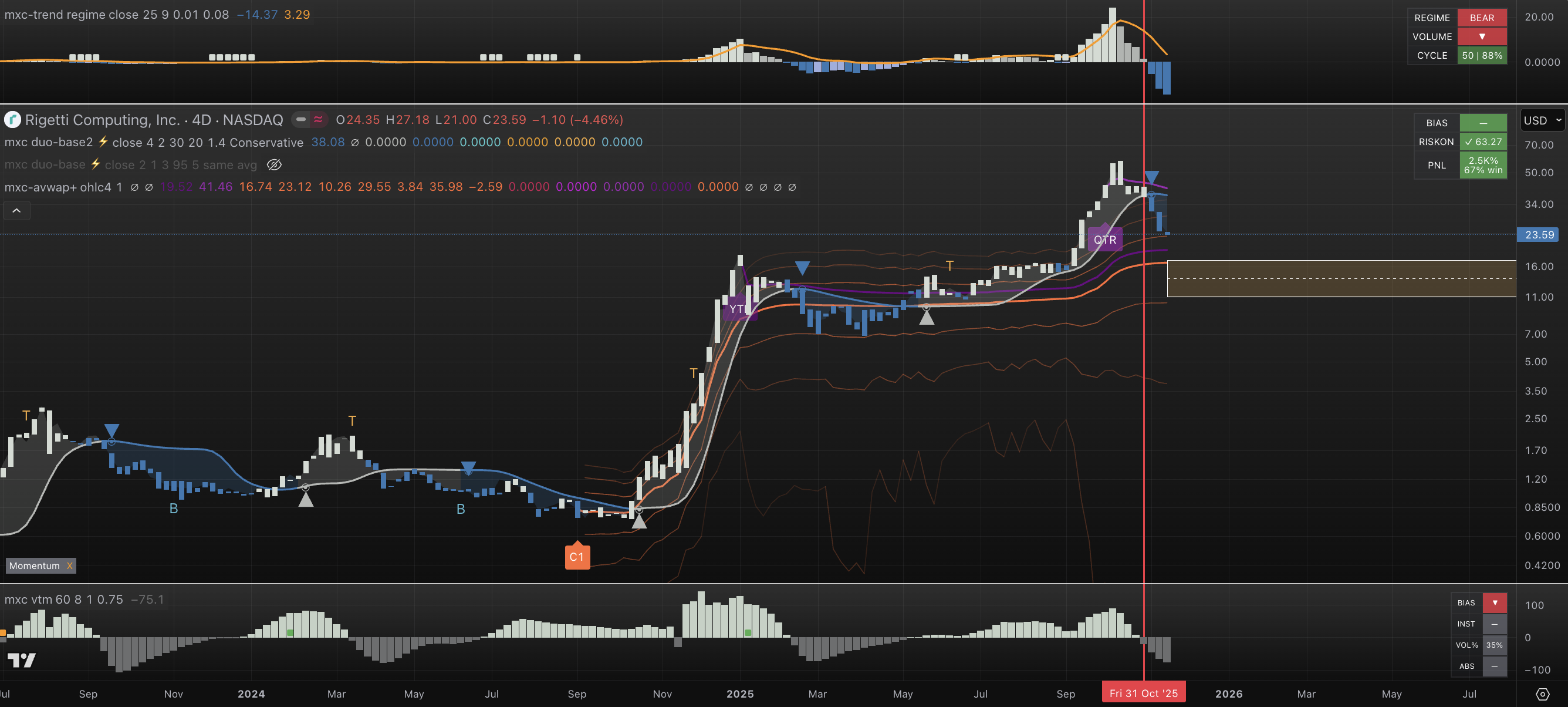This screenshot has height=707, width=1568.
Task: Click the red BEAR regime status cell
Action: pos(1482,18)
